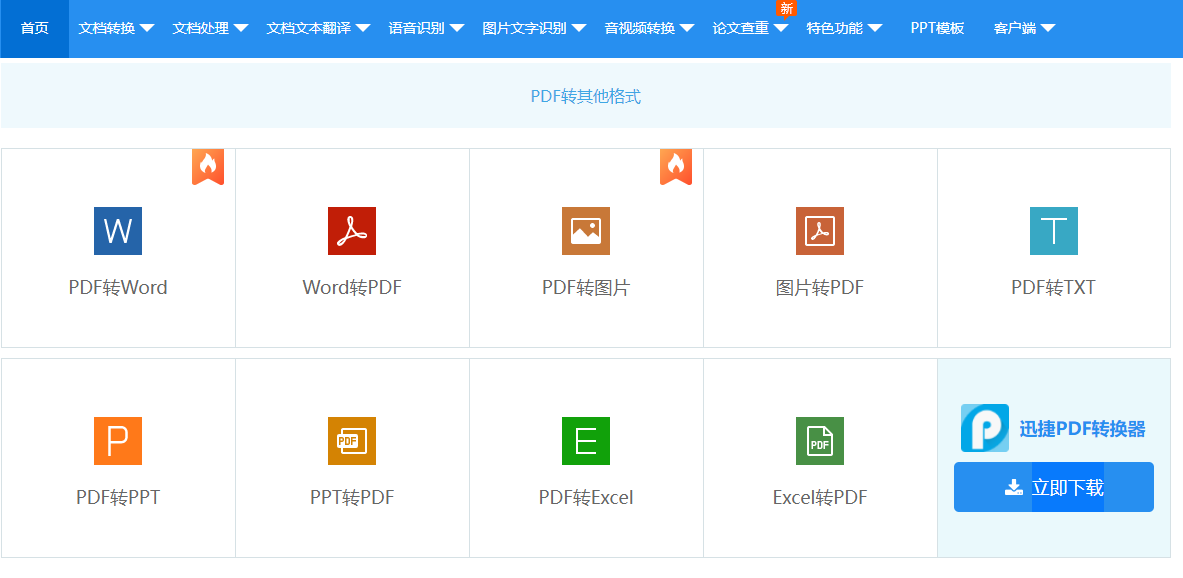Click the PPT转PDF converter icon
This screenshot has height=578, width=1183.
tap(351, 441)
